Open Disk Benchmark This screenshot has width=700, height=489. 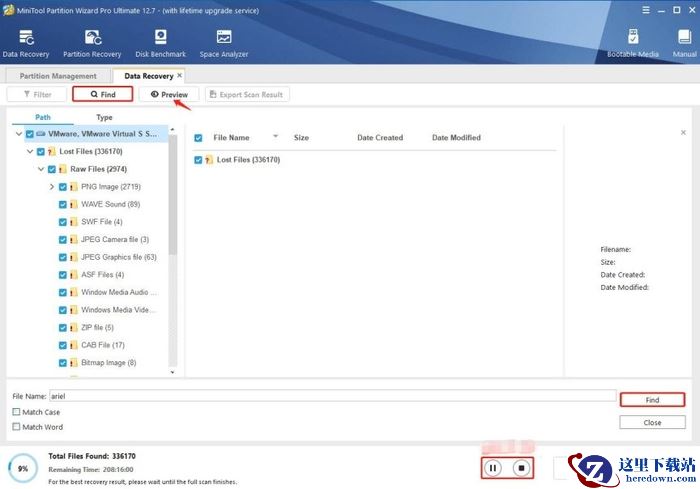pos(161,43)
